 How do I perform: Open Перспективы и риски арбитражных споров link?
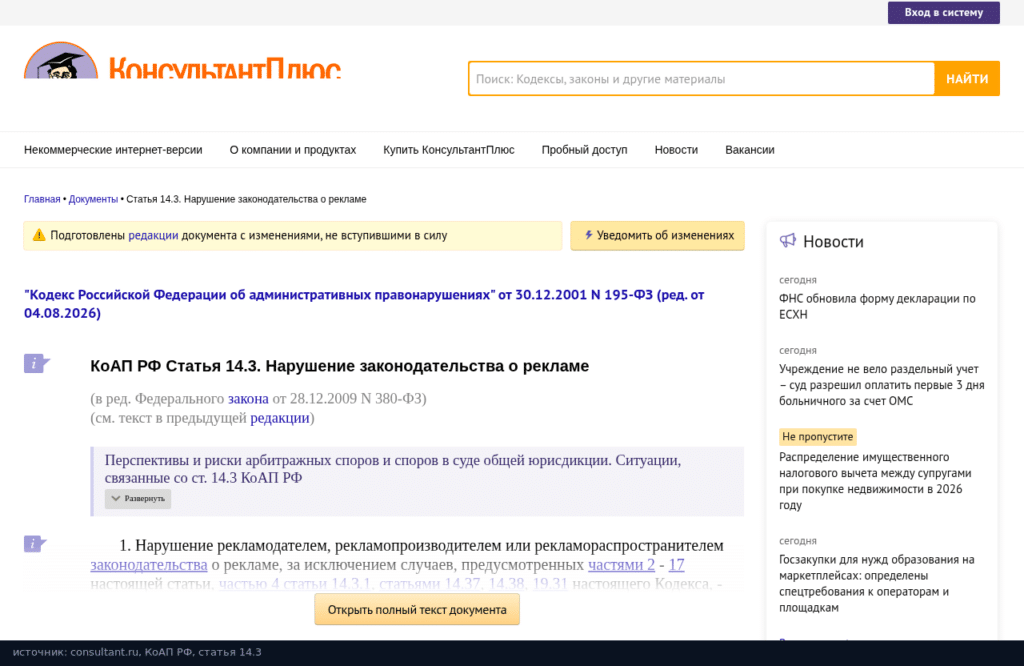pyautogui.click(x=392, y=469)
